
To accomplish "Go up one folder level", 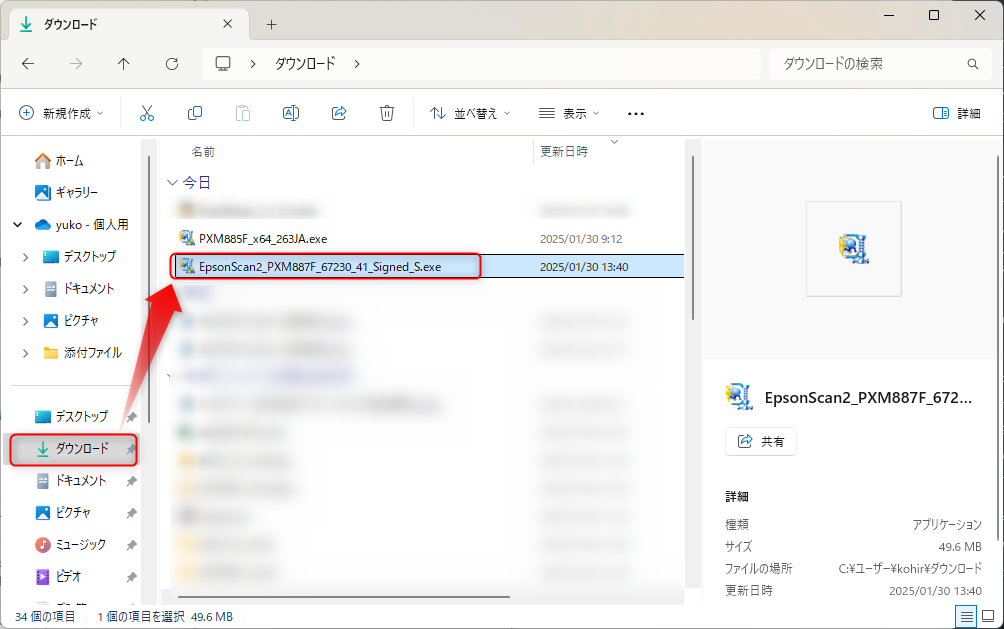I will pyautogui.click(x=124, y=63).
